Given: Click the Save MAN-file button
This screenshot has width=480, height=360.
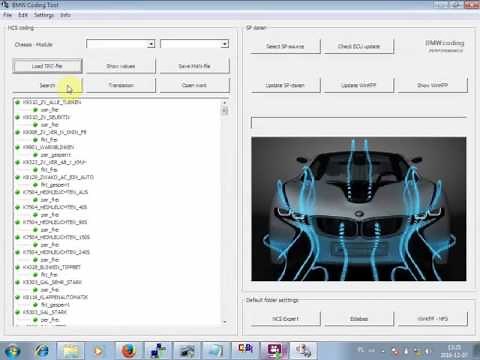Looking at the screenshot, I should click(195, 66).
